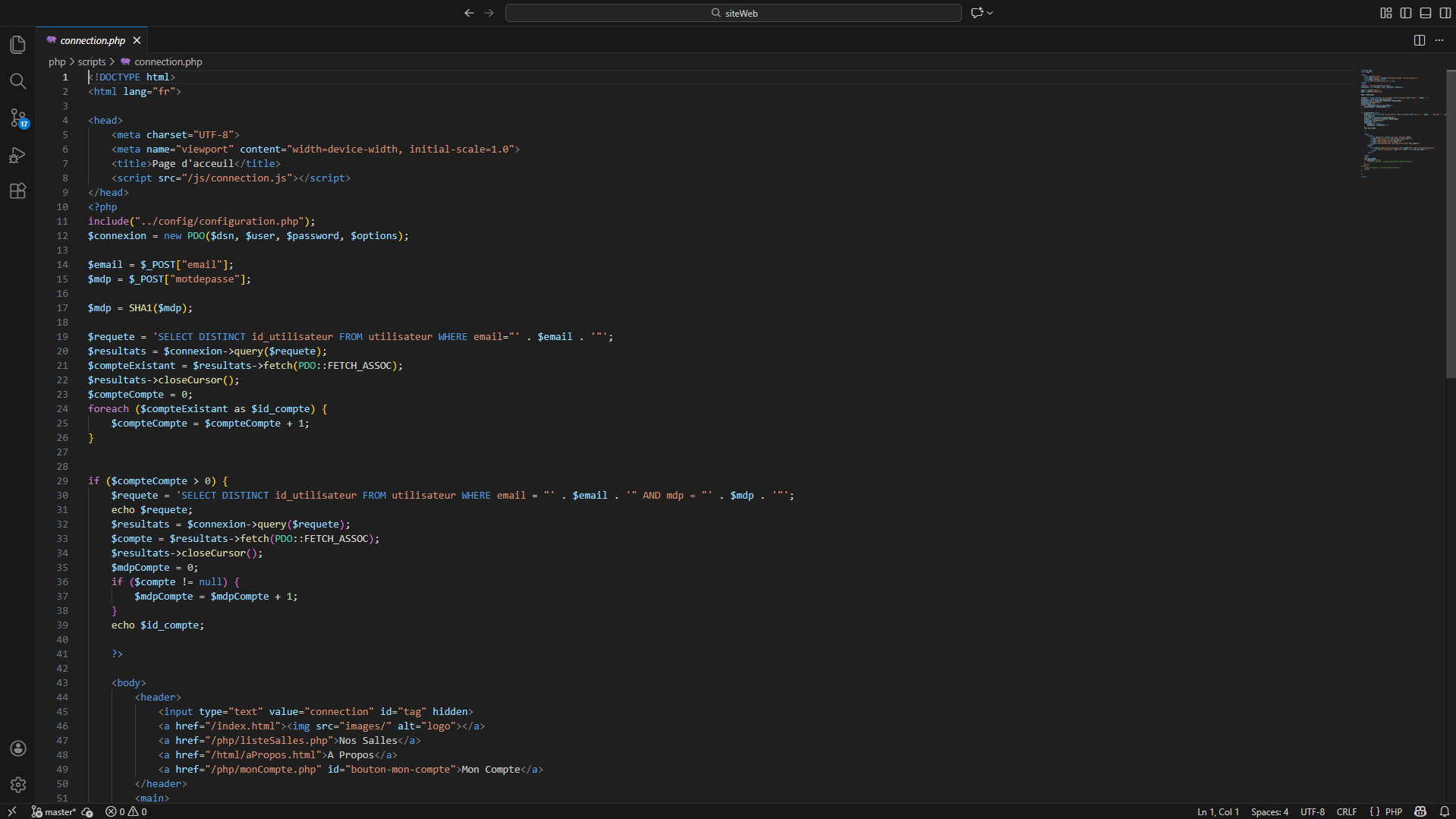Image resolution: width=1456 pixels, height=819 pixels.
Task: Go forward with the right arrow
Action: click(x=489, y=13)
